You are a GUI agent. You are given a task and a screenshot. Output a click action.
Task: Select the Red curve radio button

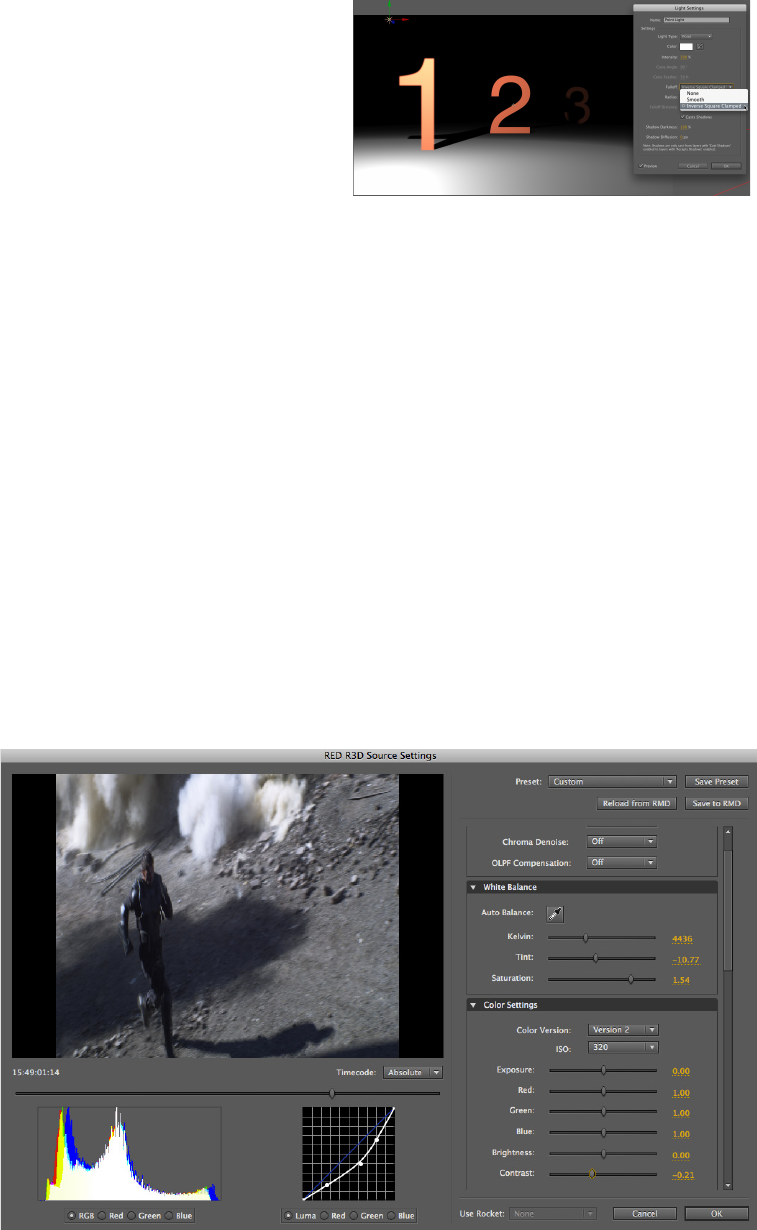[324, 1215]
